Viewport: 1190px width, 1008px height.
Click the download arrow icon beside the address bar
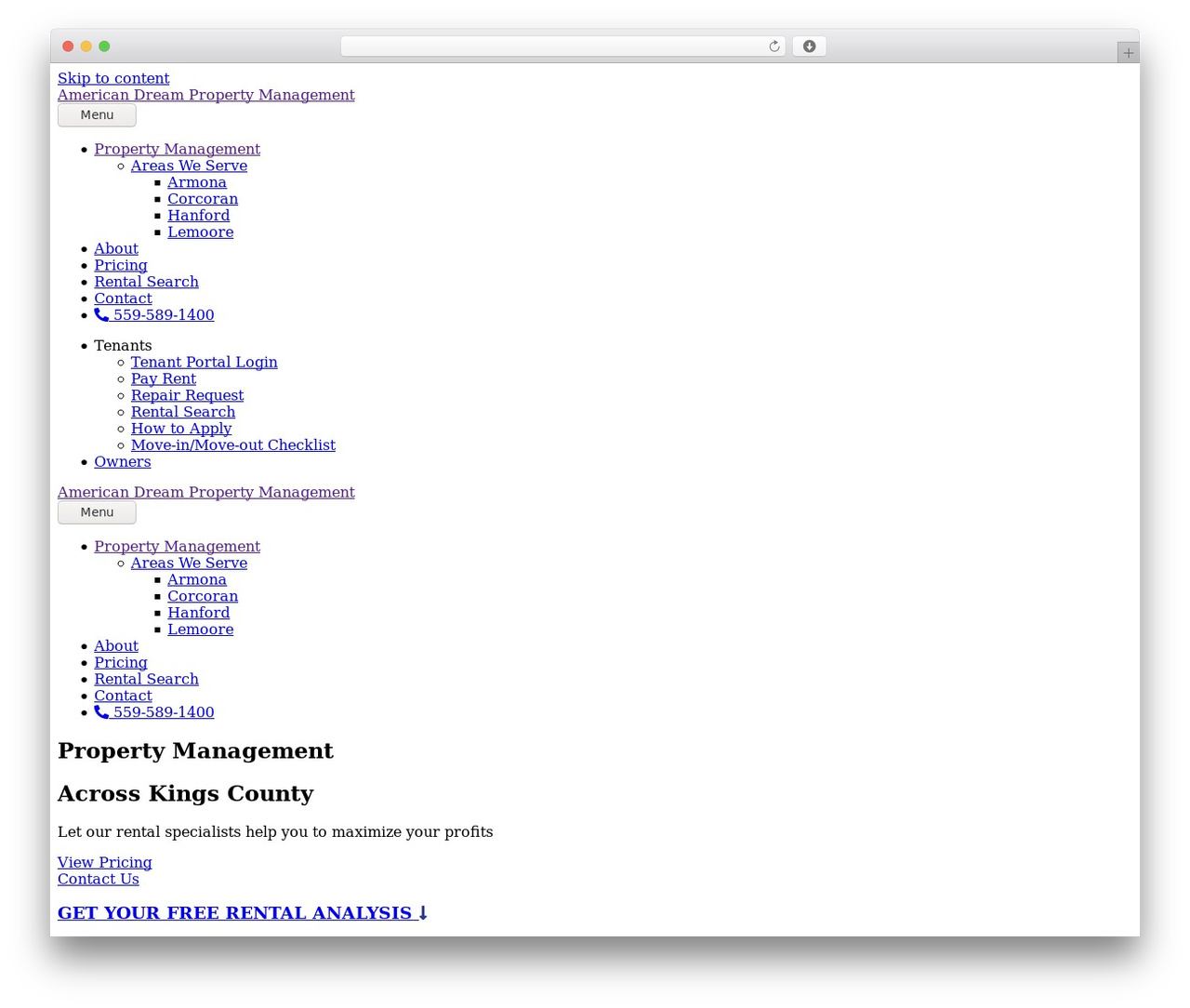click(809, 46)
